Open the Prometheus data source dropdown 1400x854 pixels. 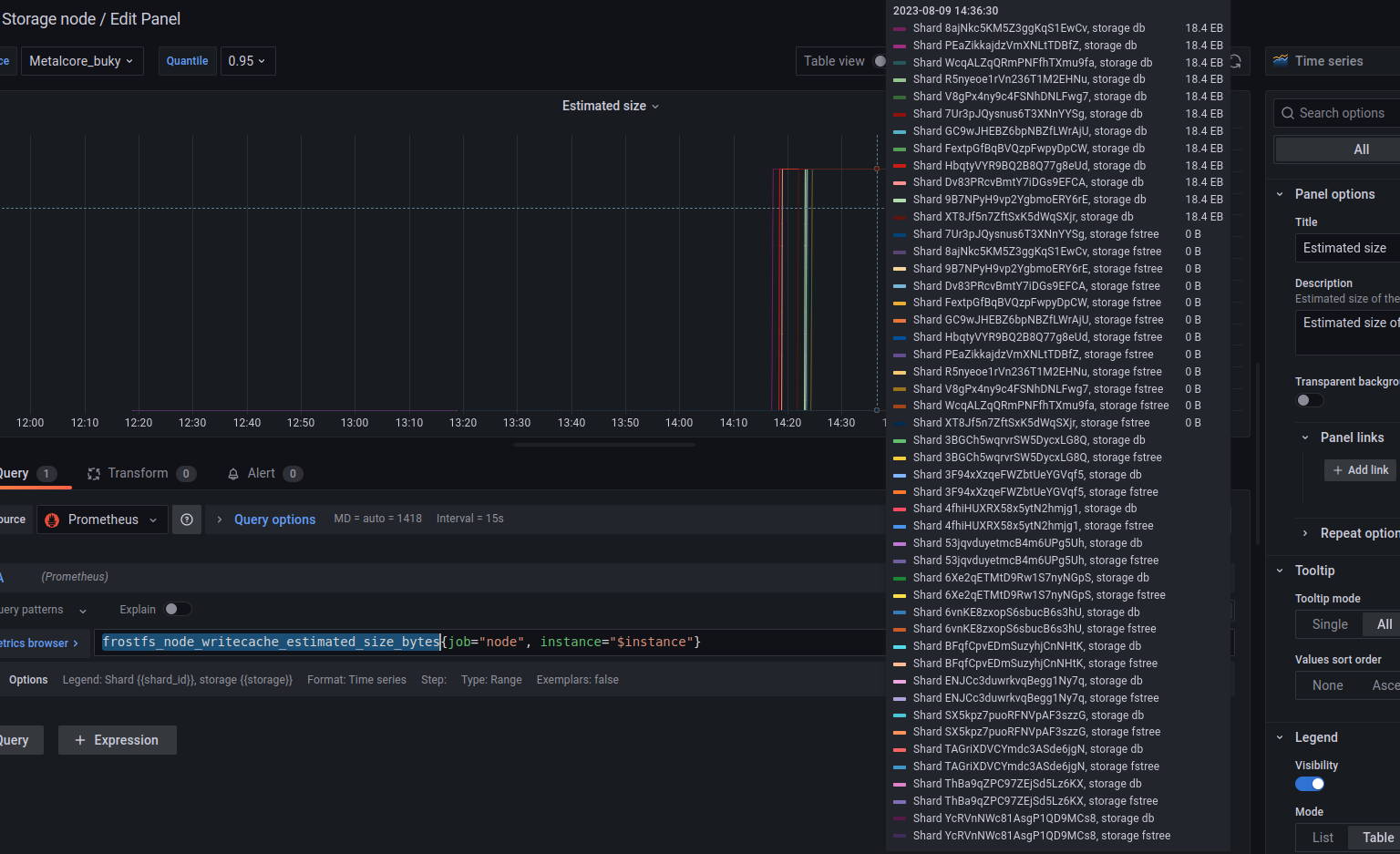(102, 520)
